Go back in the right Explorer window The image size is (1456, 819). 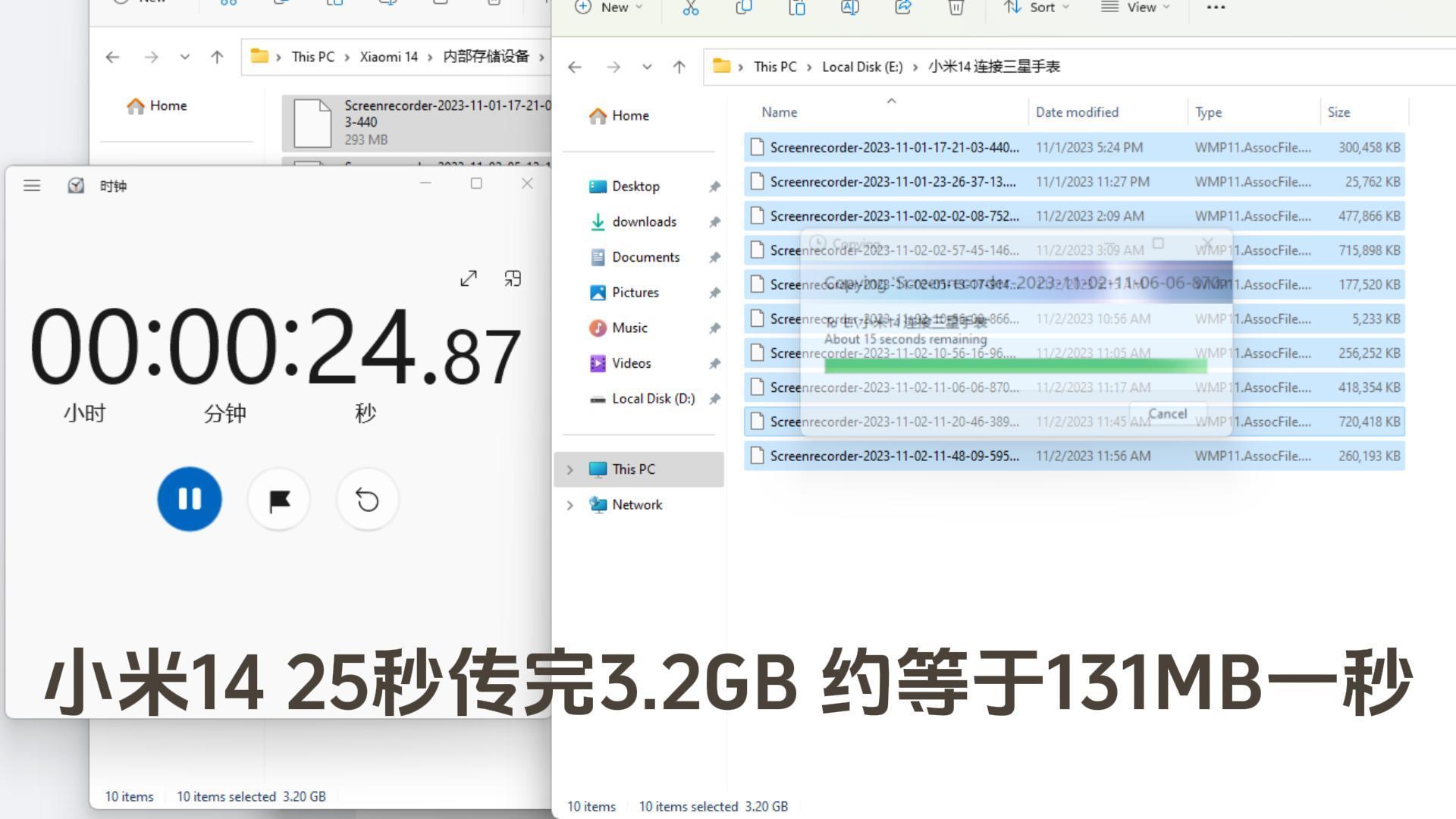[575, 67]
